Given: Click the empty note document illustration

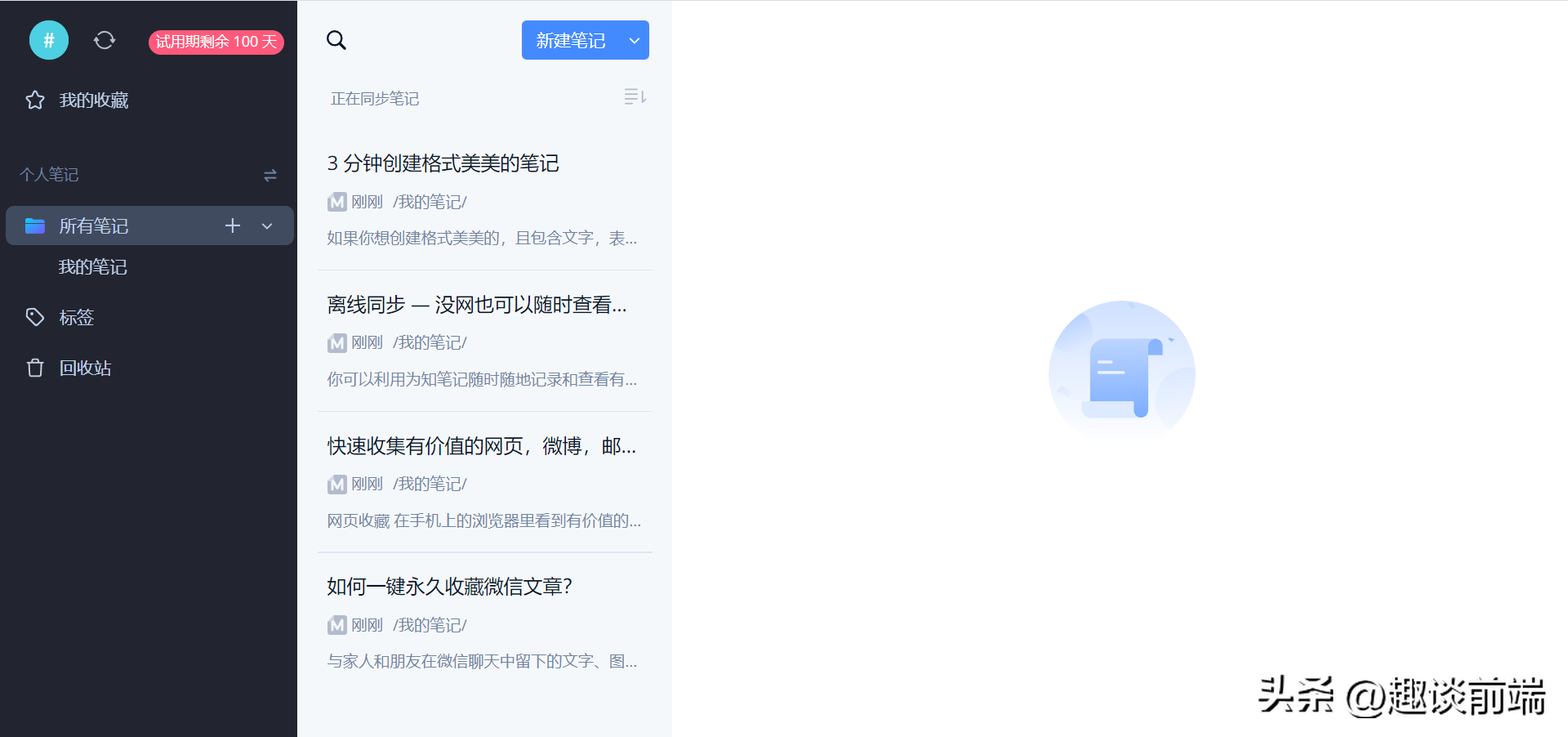Looking at the screenshot, I should pyautogui.click(x=1122, y=374).
